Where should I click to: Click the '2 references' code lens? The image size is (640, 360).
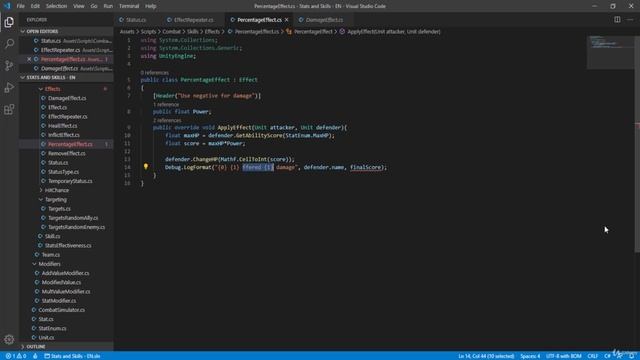(x=167, y=120)
